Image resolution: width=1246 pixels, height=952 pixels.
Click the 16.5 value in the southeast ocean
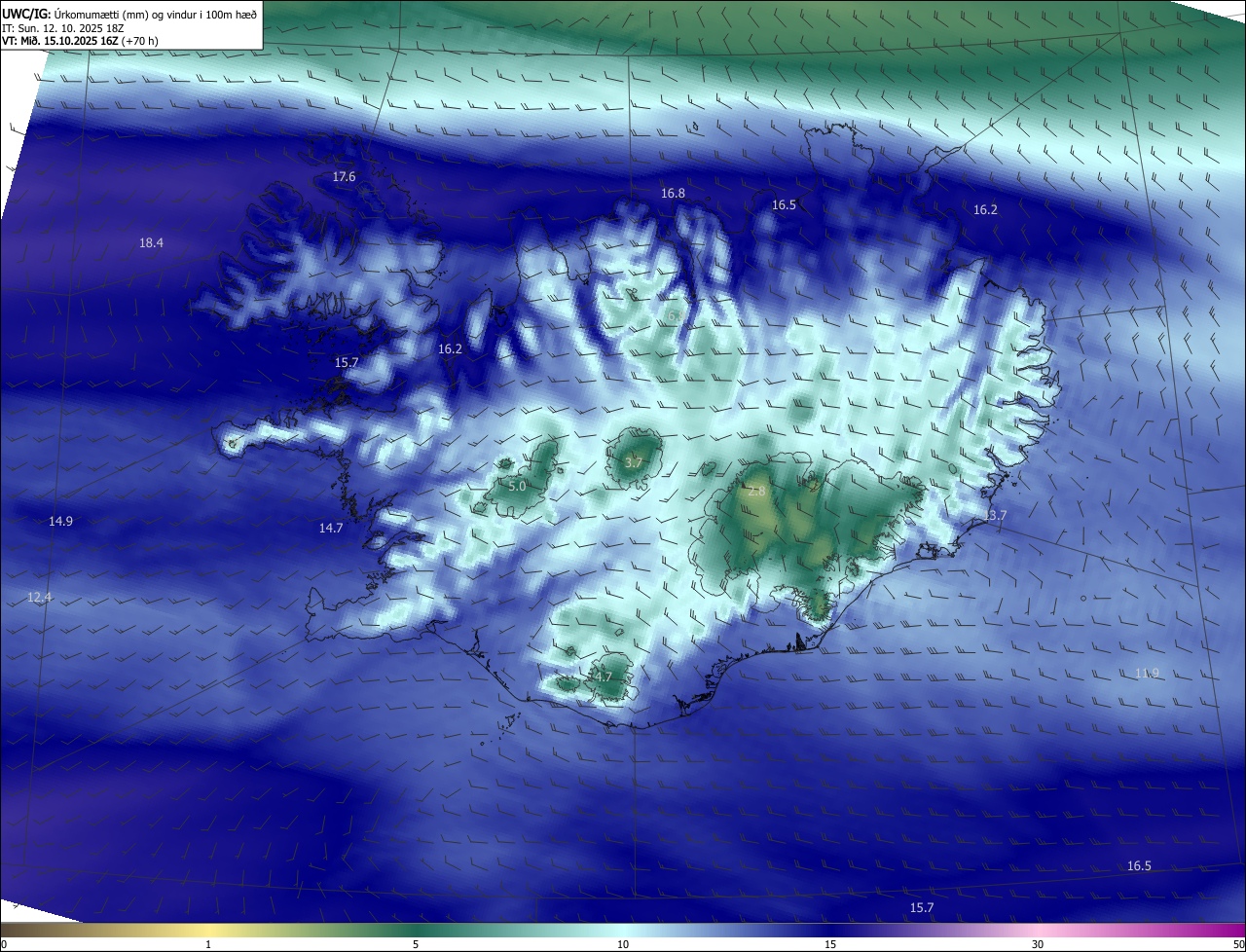click(x=1139, y=866)
